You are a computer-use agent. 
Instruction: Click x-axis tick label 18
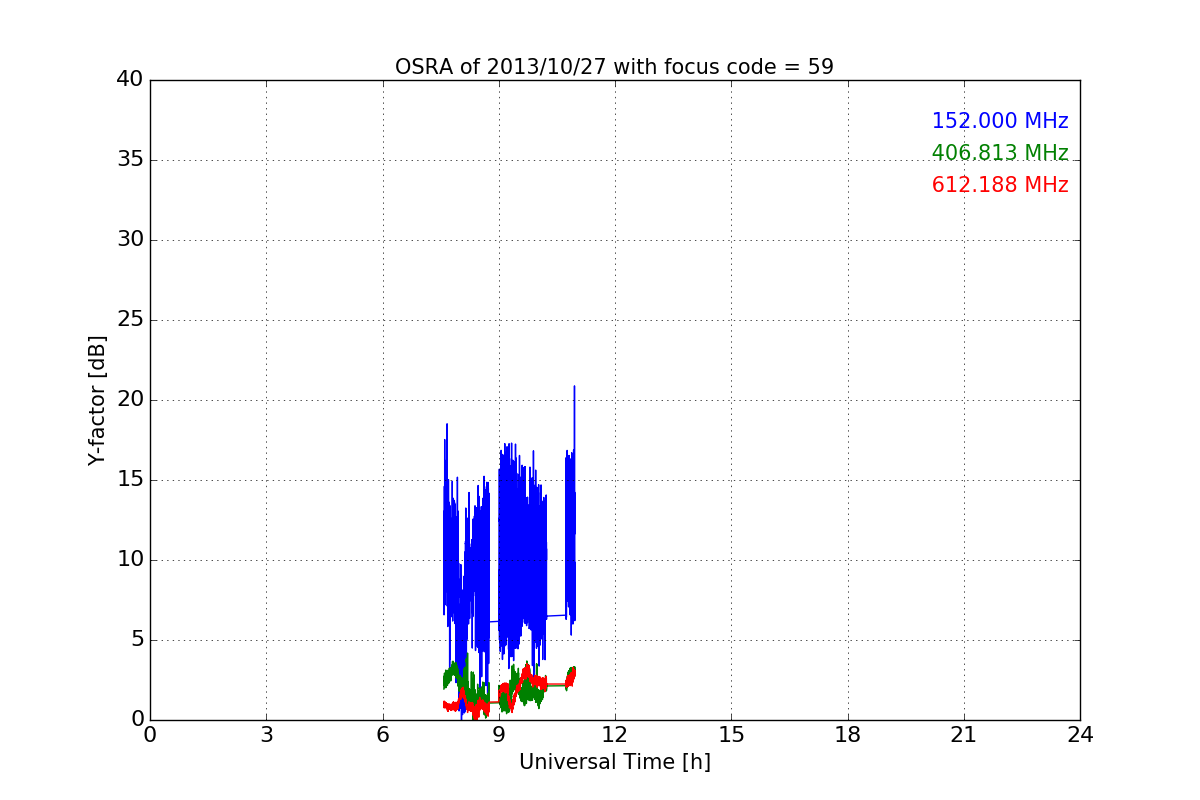(848, 735)
